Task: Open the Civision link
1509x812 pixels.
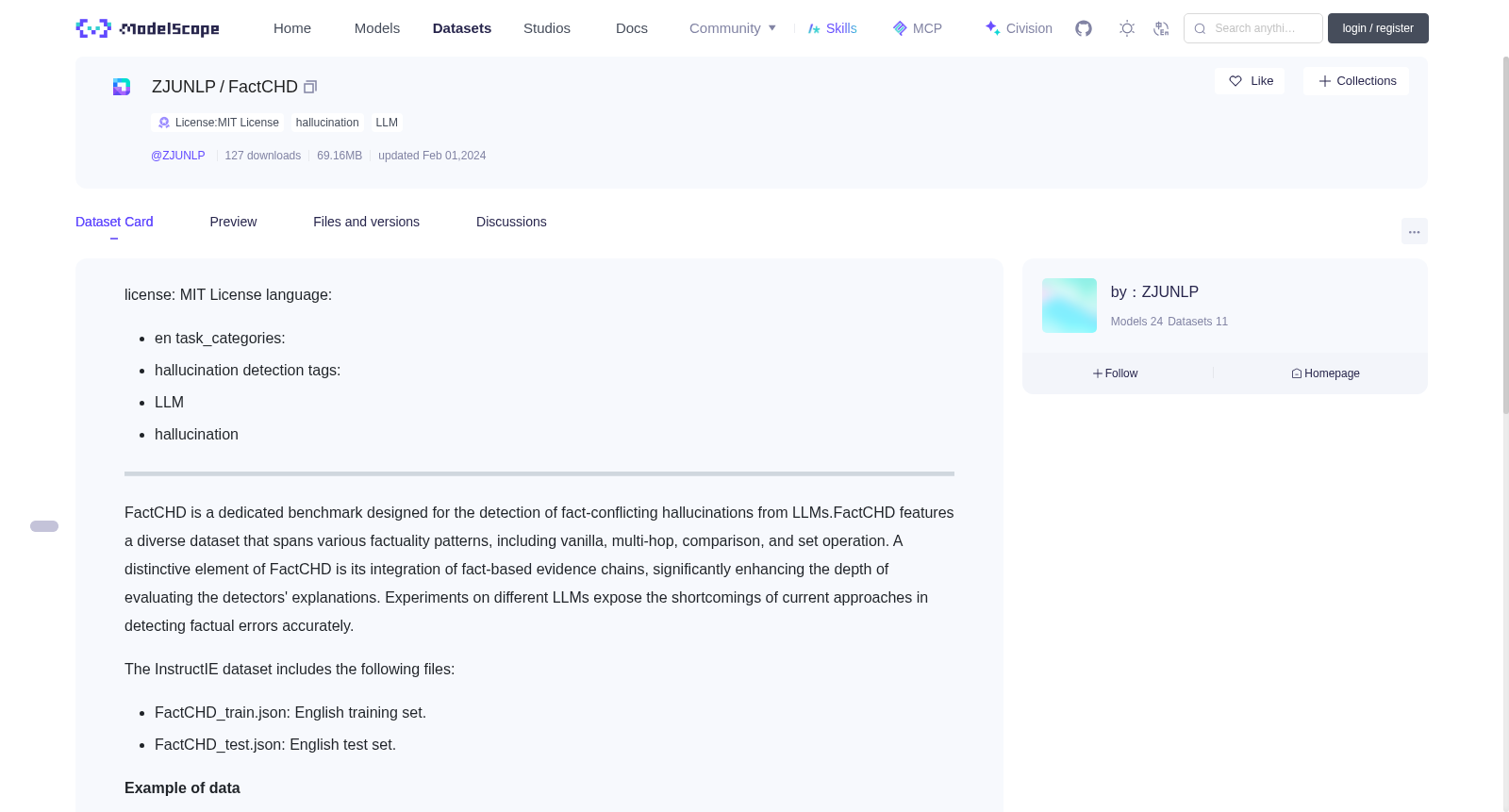Action: click(1019, 28)
